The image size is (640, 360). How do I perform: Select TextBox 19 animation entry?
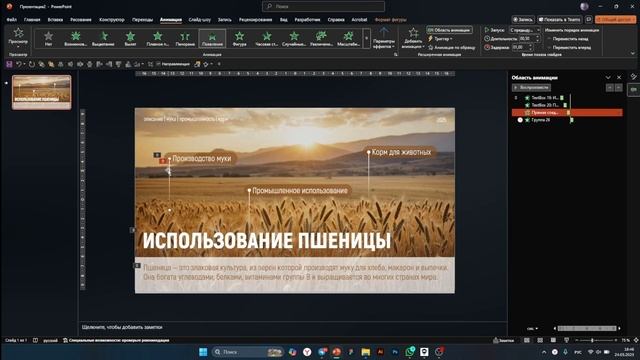coord(544,98)
